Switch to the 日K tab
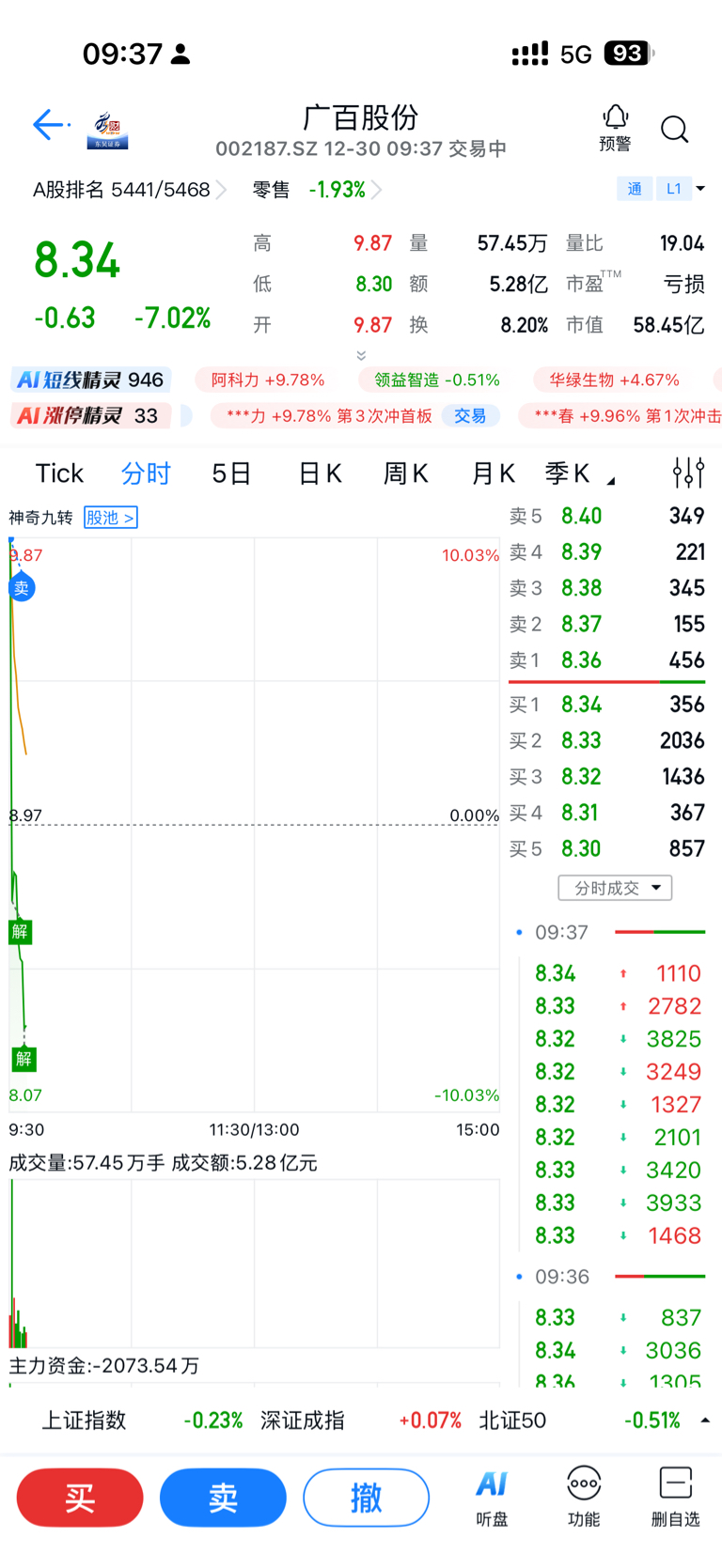 click(x=320, y=474)
